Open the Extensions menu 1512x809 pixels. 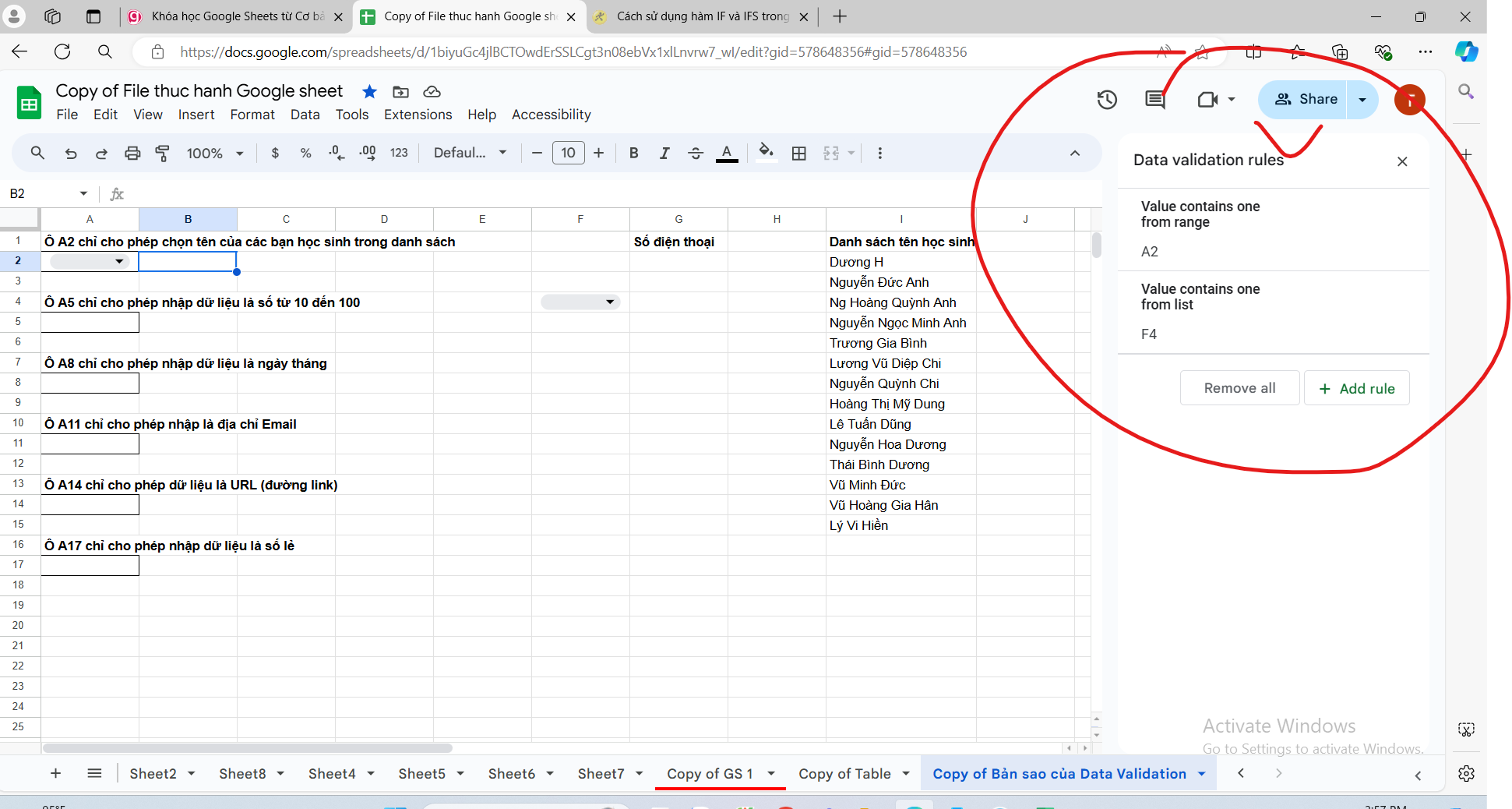tap(418, 115)
